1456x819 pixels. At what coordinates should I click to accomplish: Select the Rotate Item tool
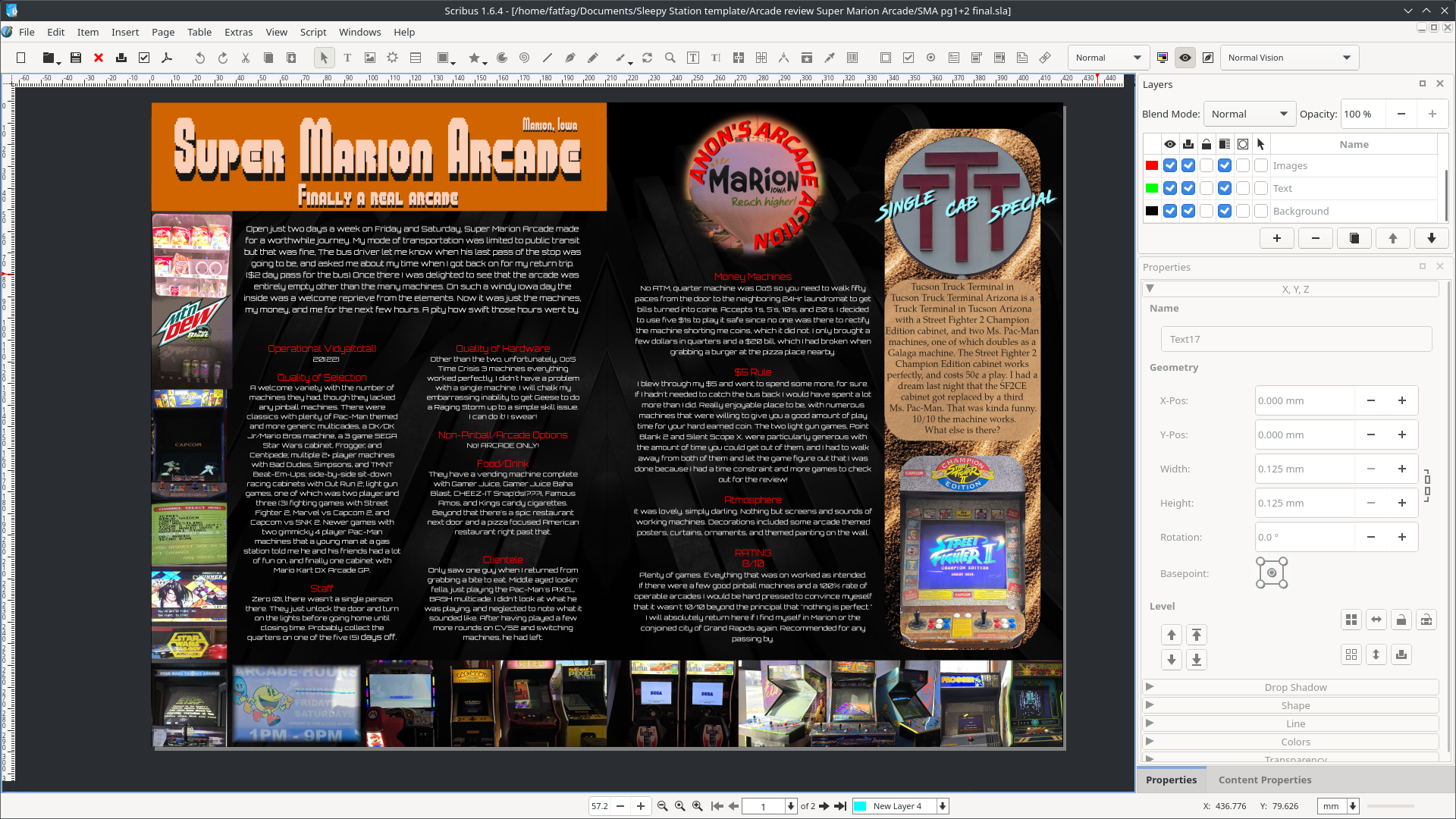(648, 58)
